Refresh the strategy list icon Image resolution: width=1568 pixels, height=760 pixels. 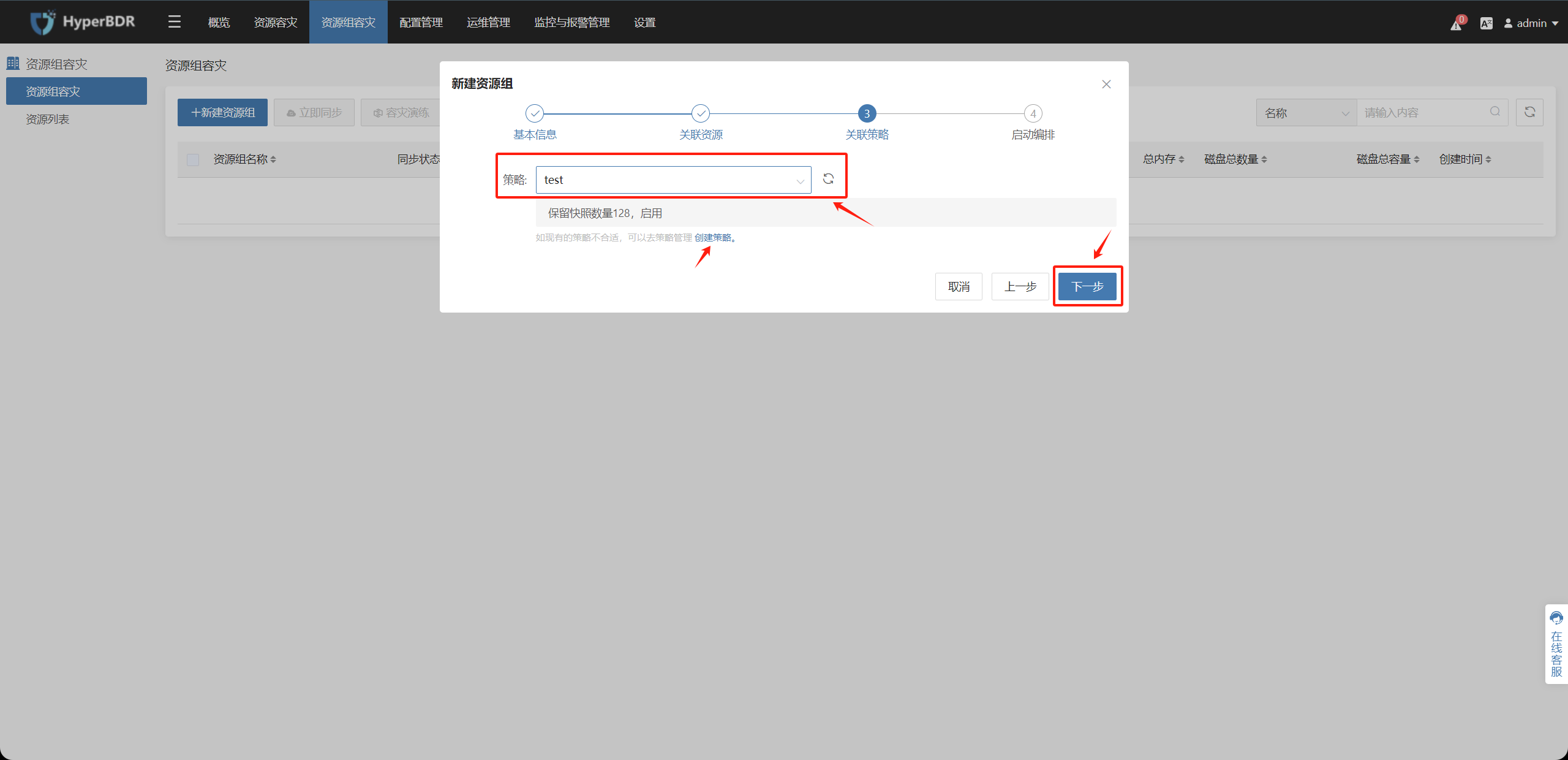coord(828,179)
